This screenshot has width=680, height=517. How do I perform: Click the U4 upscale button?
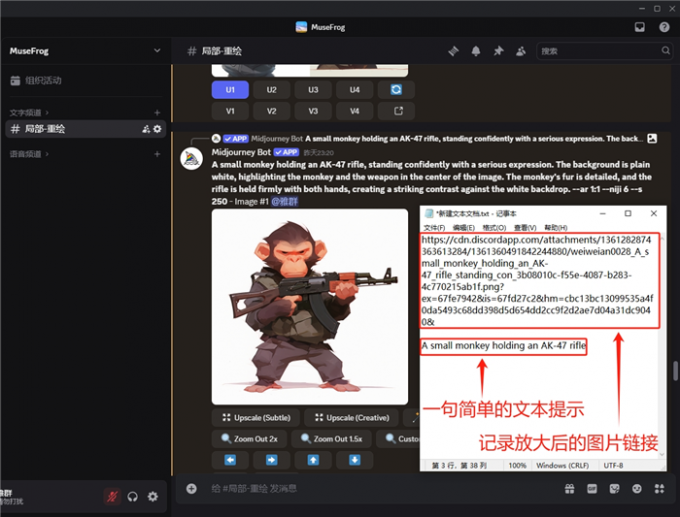[x=354, y=90]
